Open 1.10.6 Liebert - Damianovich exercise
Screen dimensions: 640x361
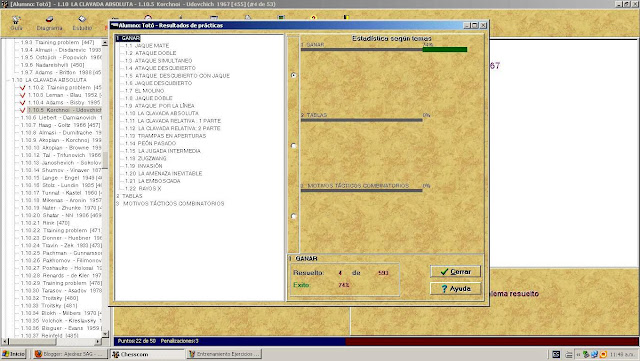(61, 118)
